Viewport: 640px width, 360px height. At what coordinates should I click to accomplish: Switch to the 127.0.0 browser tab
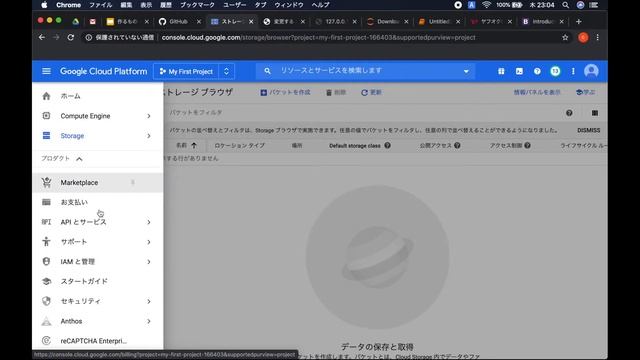(335, 22)
